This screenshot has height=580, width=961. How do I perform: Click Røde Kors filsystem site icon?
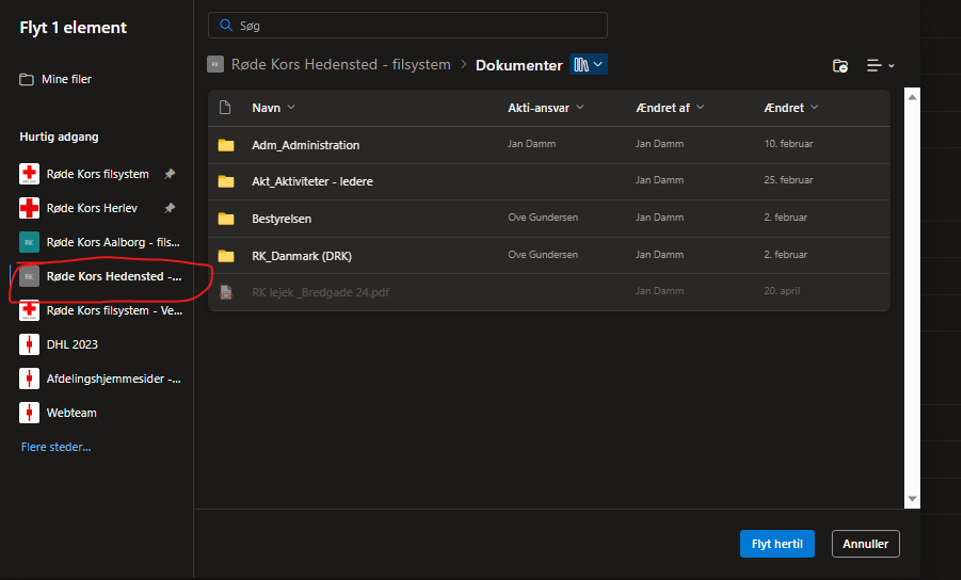(29, 174)
